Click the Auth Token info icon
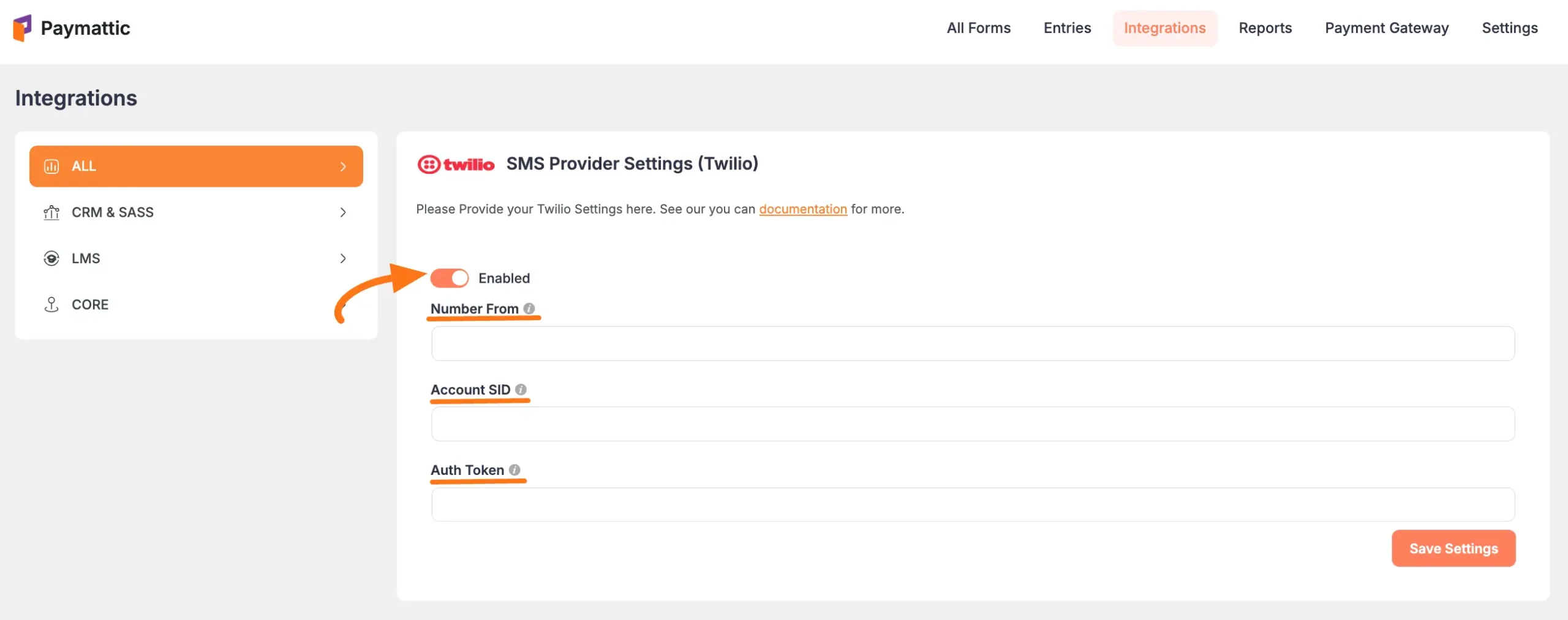This screenshot has width=1568, height=620. pyautogui.click(x=514, y=469)
